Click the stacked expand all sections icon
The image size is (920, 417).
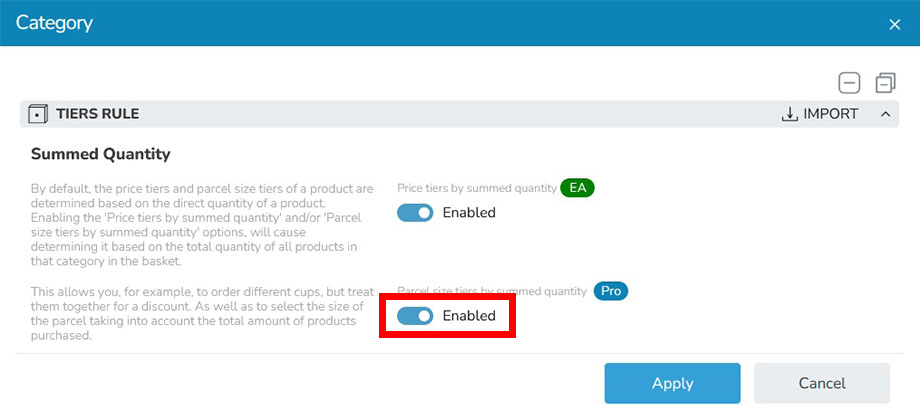(885, 83)
